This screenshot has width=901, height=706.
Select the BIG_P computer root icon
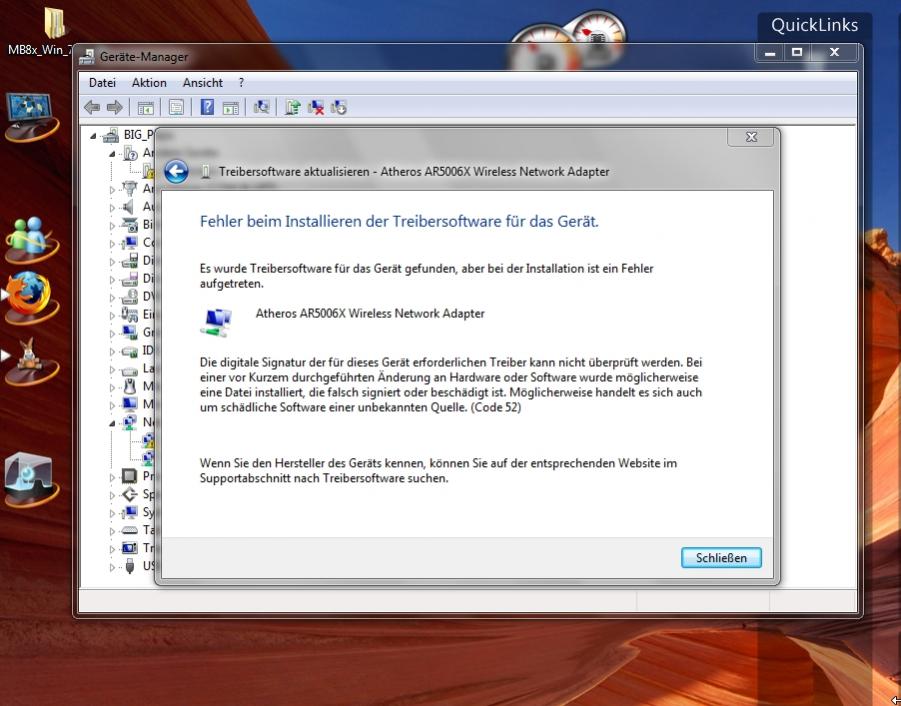point(110,135)
